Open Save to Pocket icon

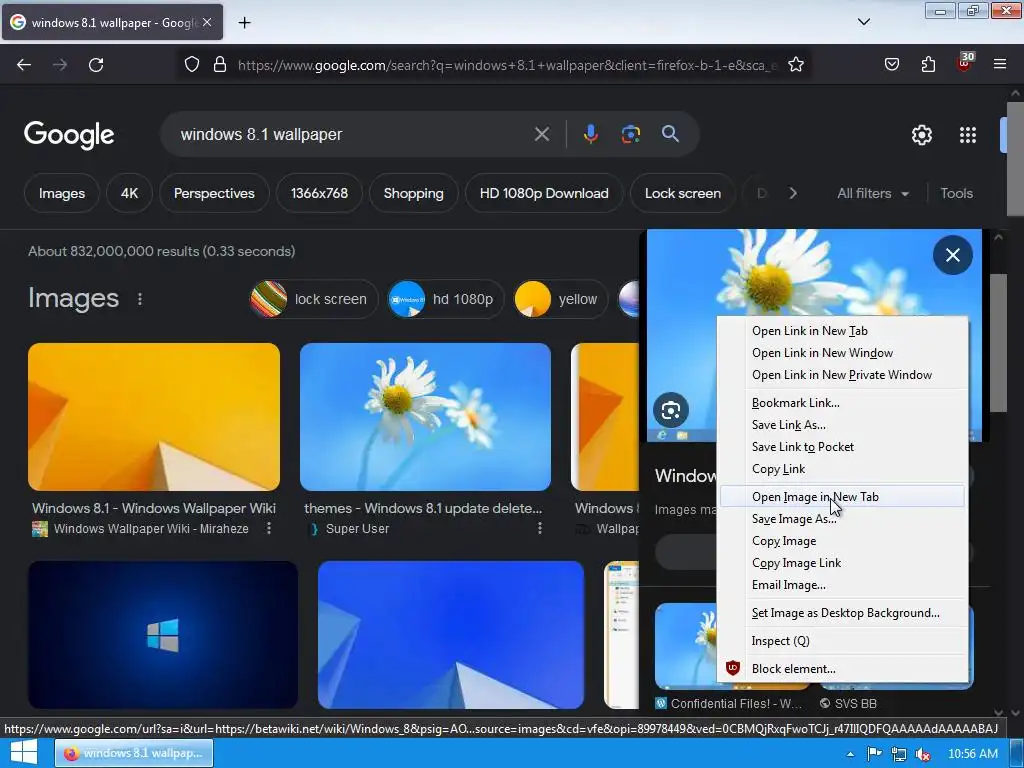tap(891, 65)
